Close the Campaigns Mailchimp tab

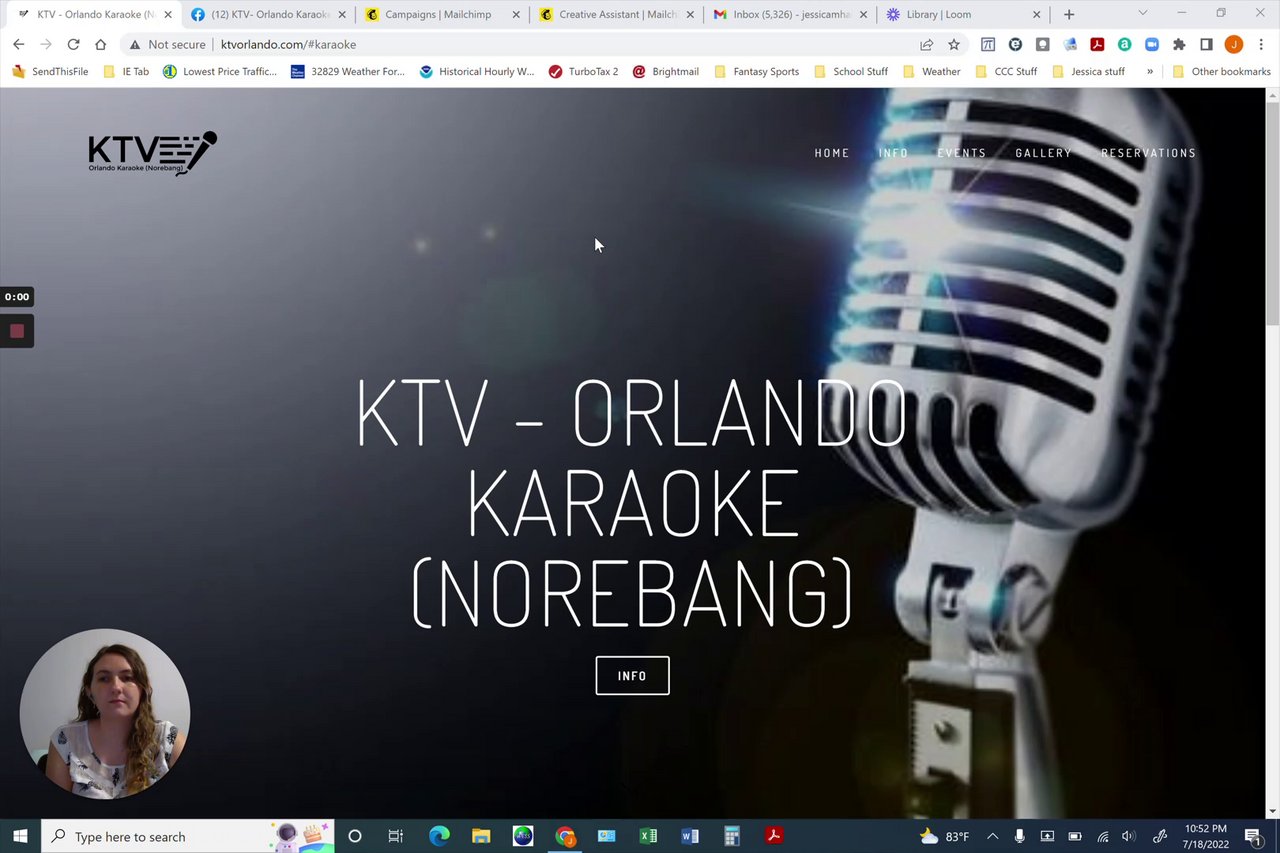click(x=516, y=14)
